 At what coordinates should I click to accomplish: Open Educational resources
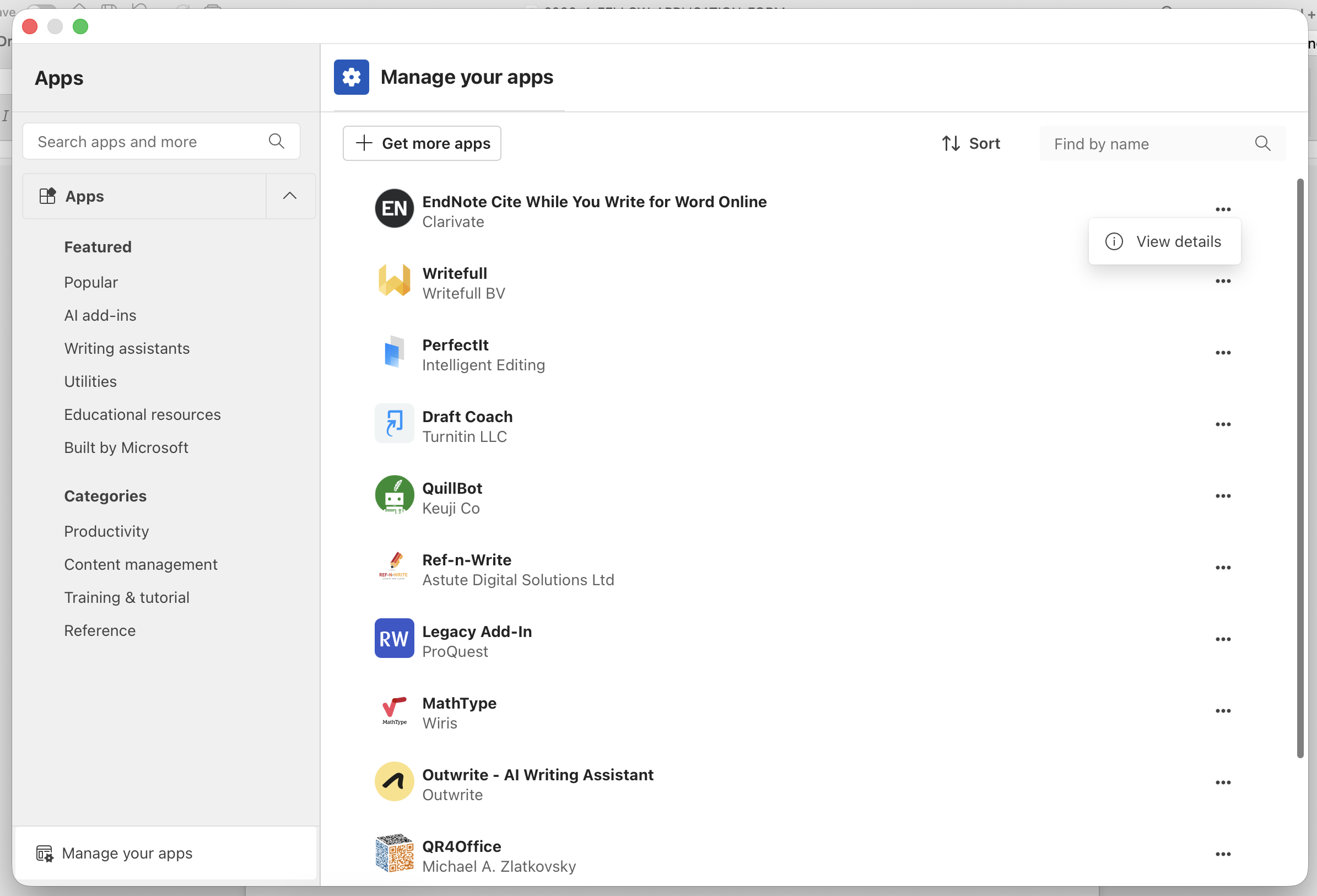(142, 414)
